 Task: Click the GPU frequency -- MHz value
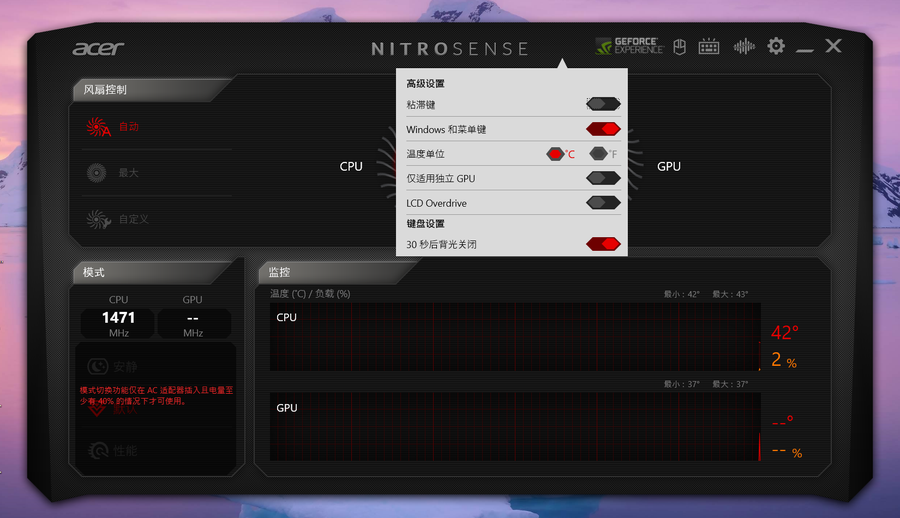pyautogui.click(x=193, y=323)
